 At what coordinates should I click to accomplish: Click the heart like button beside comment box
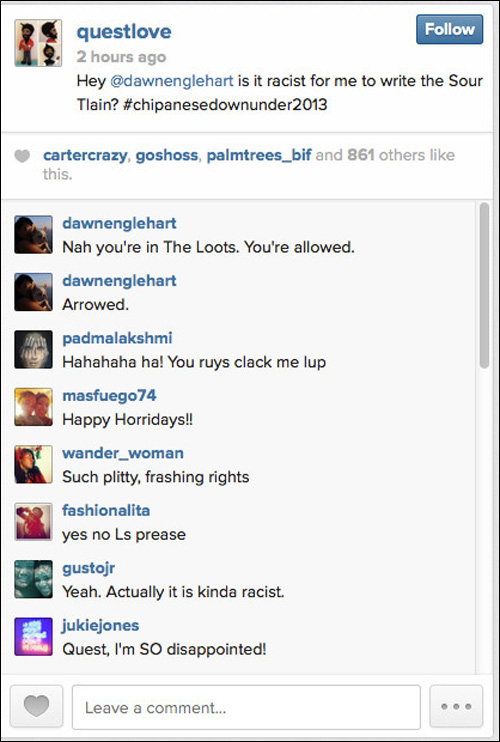pos(36,707)
